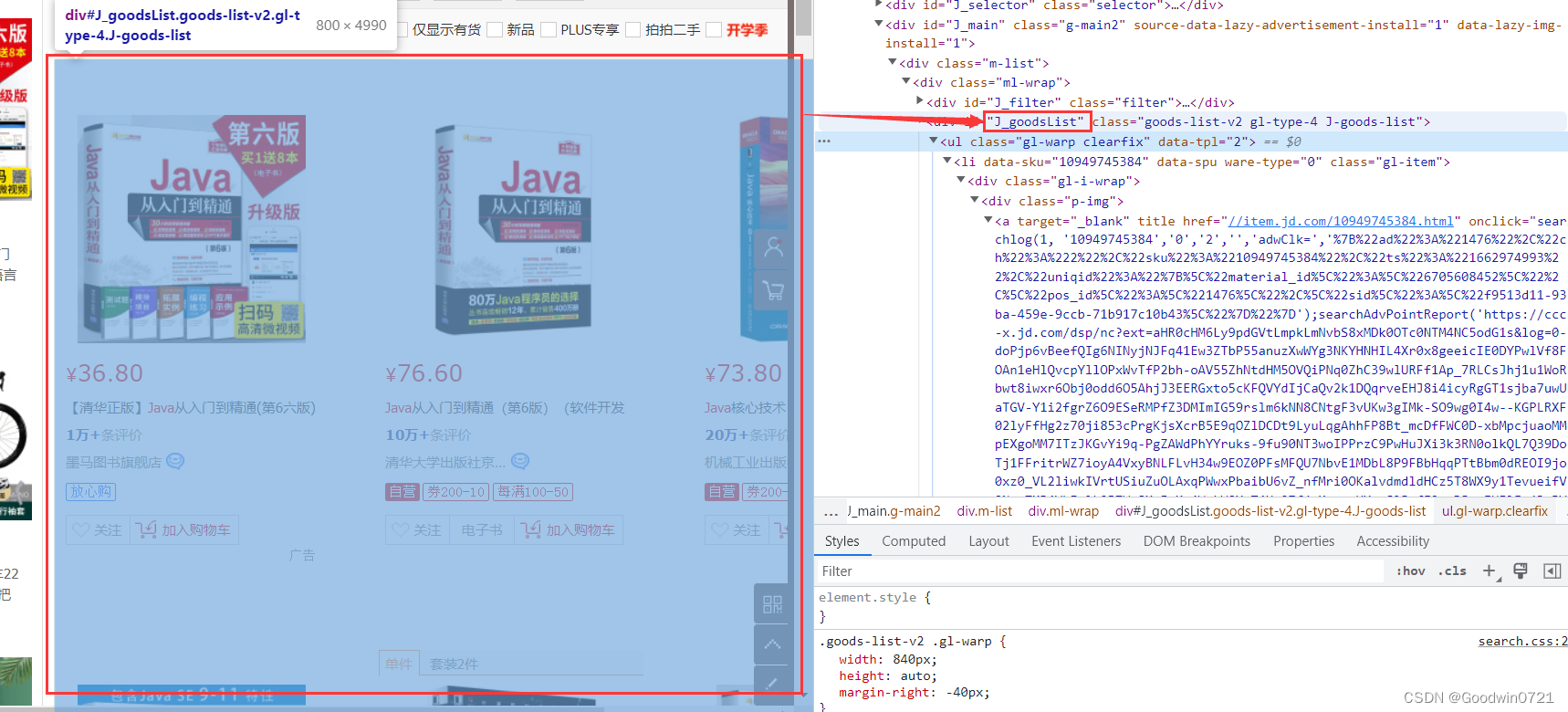Open the Layout tab
The image size is (1568, 712).
click(988, 541)
